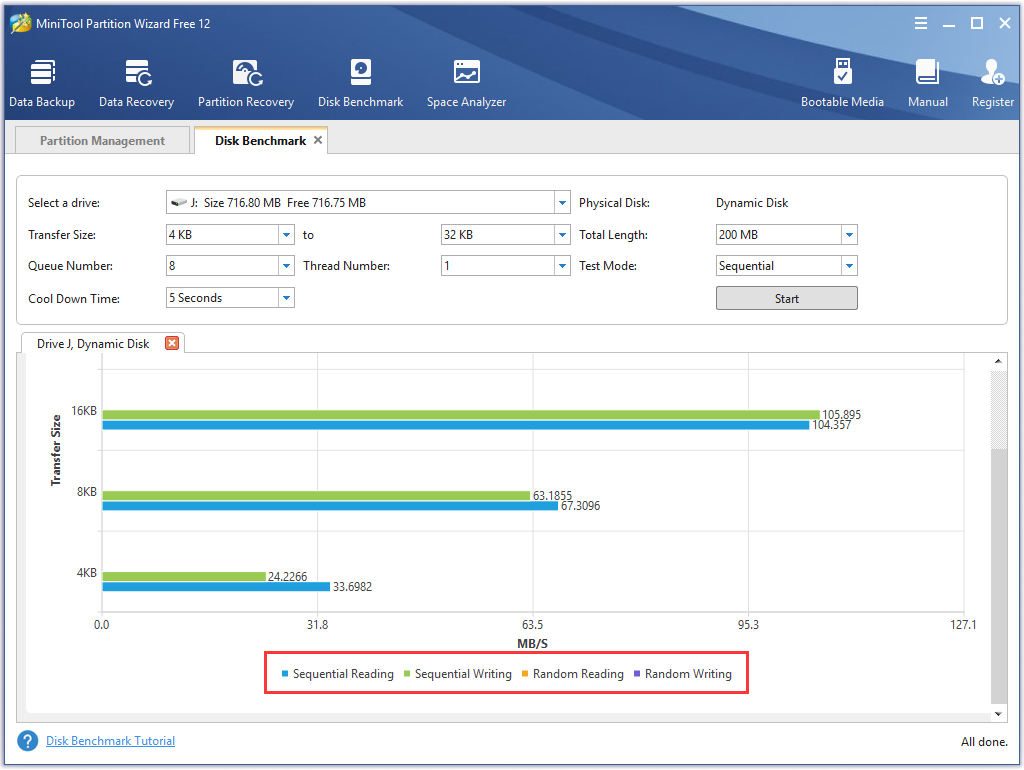Image resolution: width=1024 pixels, height=770 pixels.
Task: Close the Drive J benchmark results tab
Action: tap(171, 343)
